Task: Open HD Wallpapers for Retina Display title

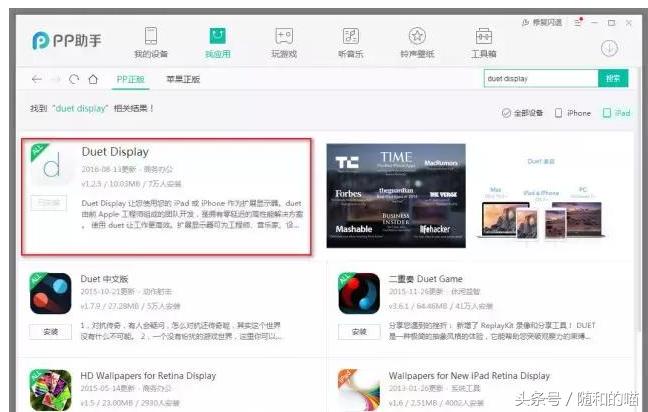Action: [148, 376]
